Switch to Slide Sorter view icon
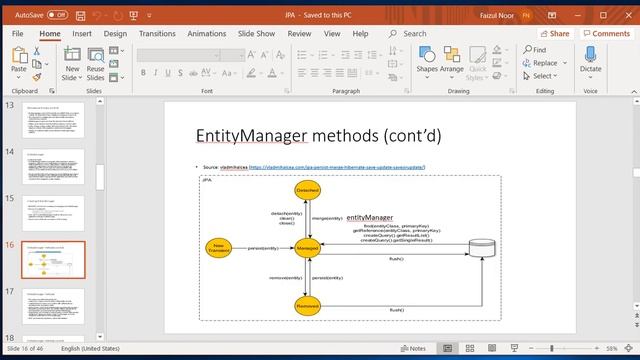Viewport: 640px width, 360px height. point(470,348)
